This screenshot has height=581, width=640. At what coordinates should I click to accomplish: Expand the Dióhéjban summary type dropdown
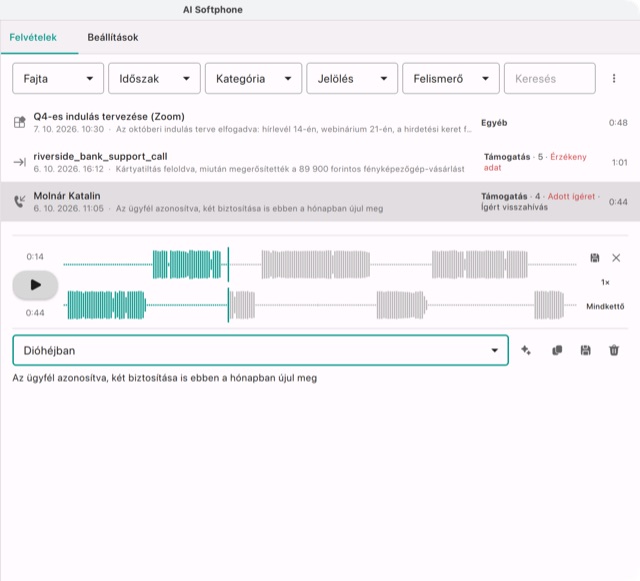pos(260,350)
